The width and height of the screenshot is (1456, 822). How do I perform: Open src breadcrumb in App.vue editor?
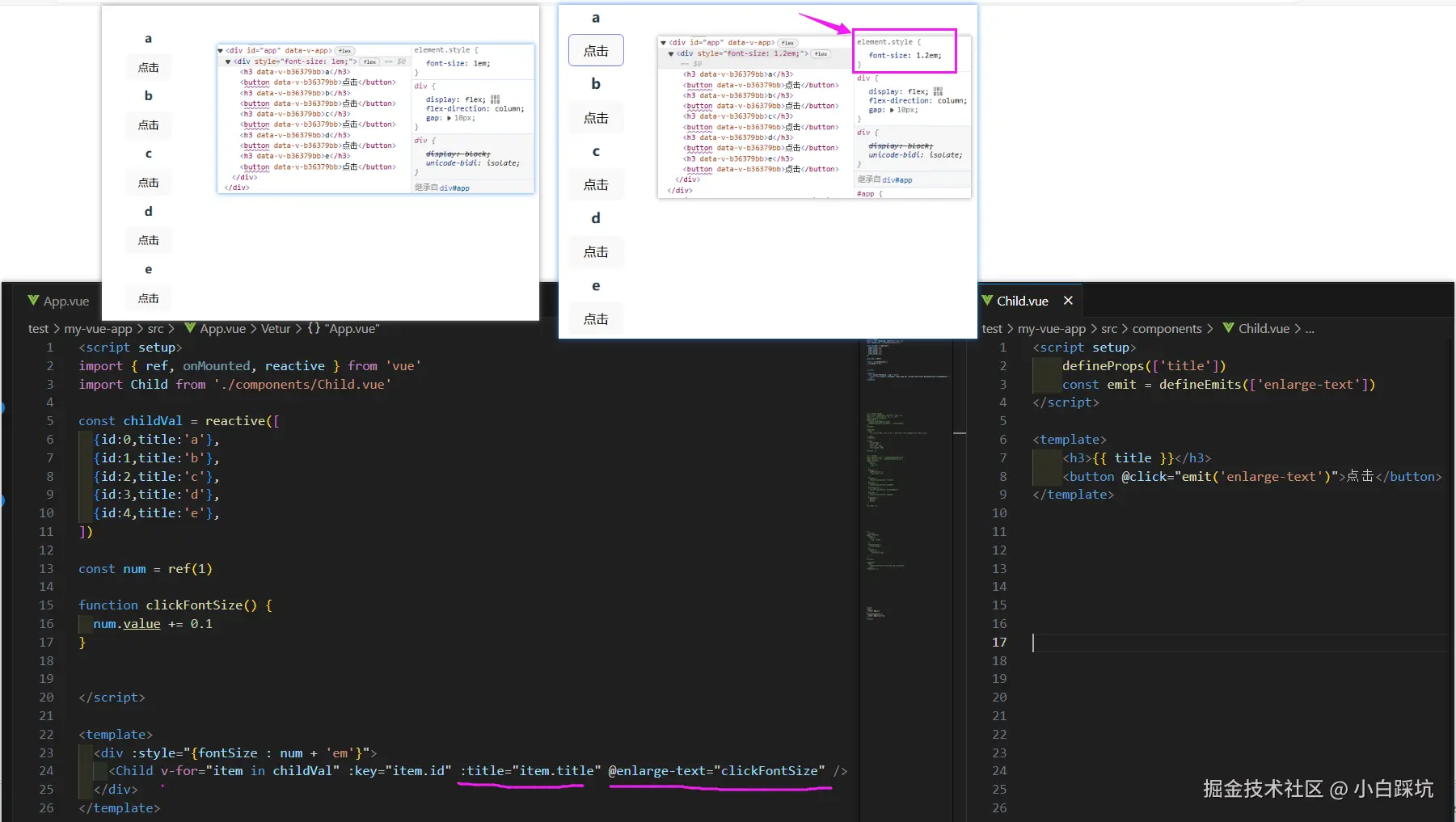[x=155, y=328]
